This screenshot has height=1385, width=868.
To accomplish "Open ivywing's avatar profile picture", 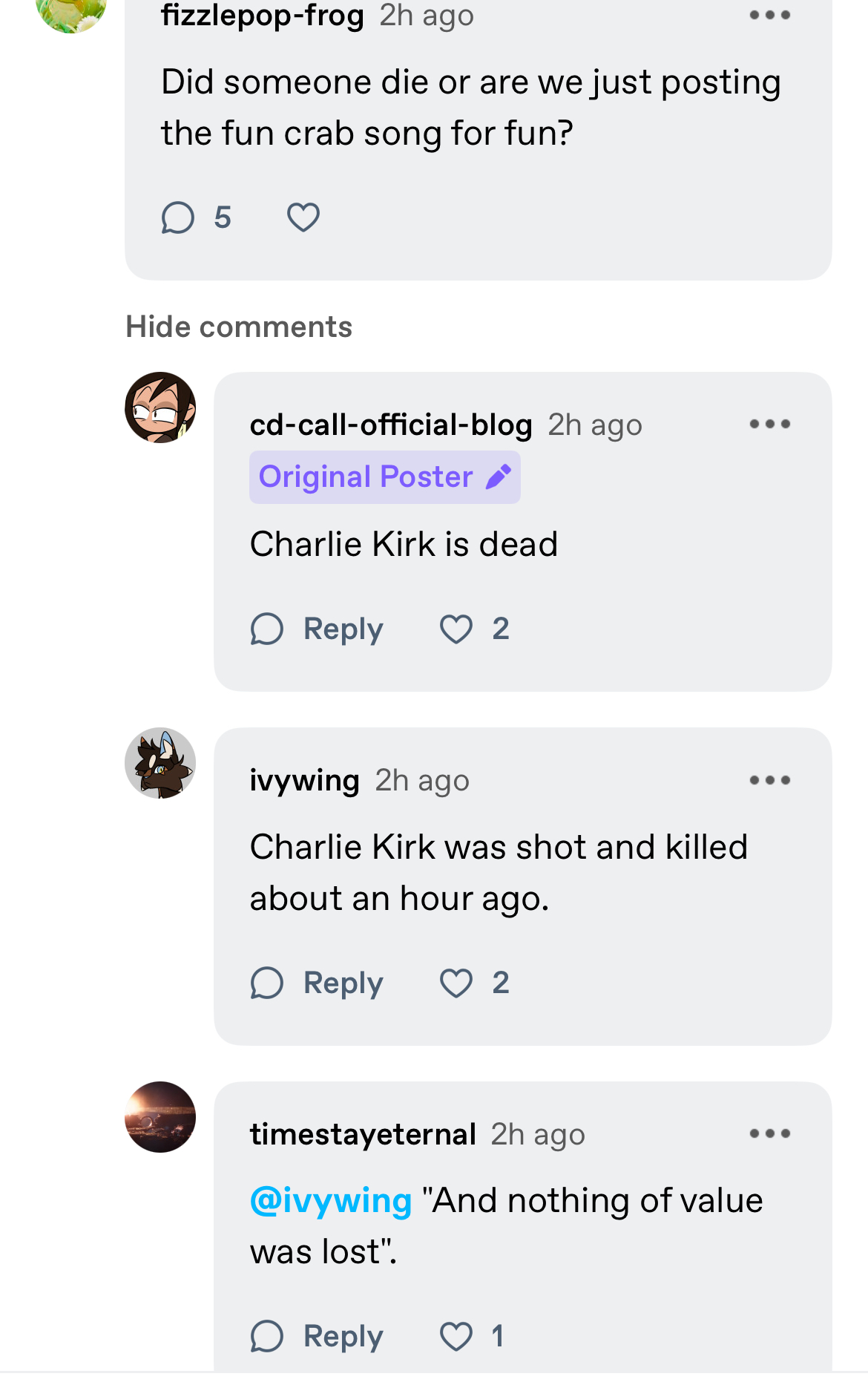I will (x=160, y=763).
